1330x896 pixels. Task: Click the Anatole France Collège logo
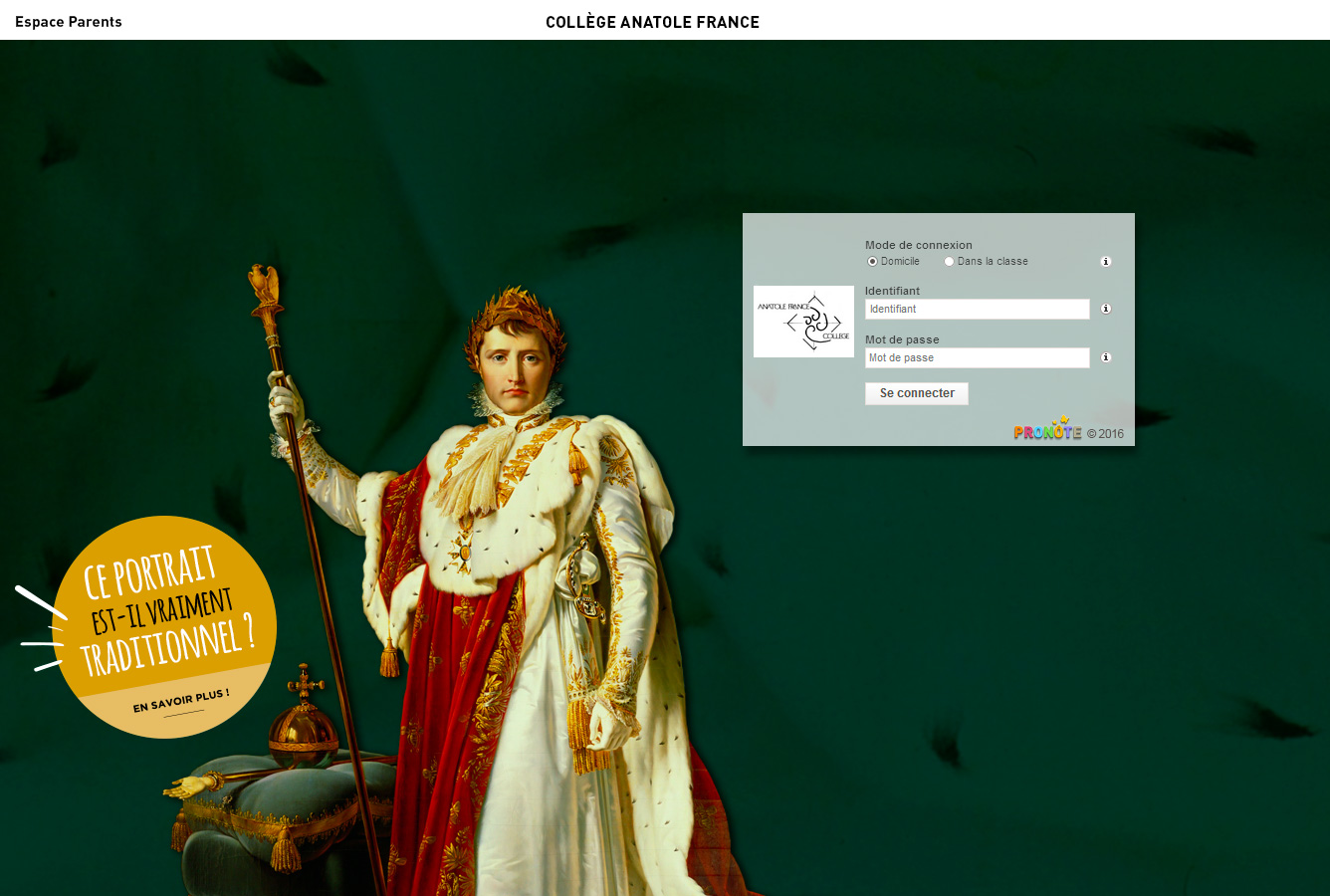tap(803, 322)
